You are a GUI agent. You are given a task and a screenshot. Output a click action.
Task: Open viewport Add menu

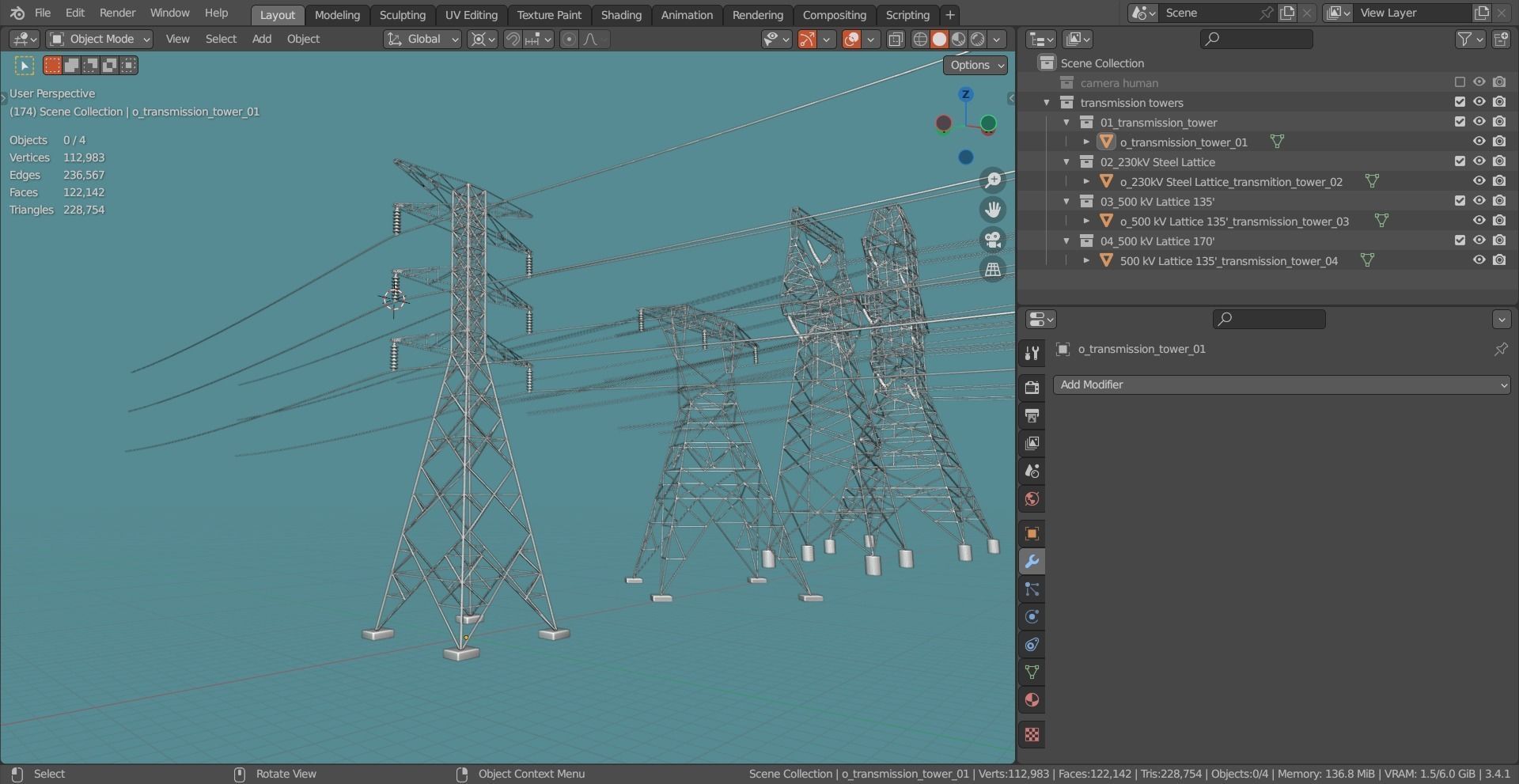tap(261, 39)
